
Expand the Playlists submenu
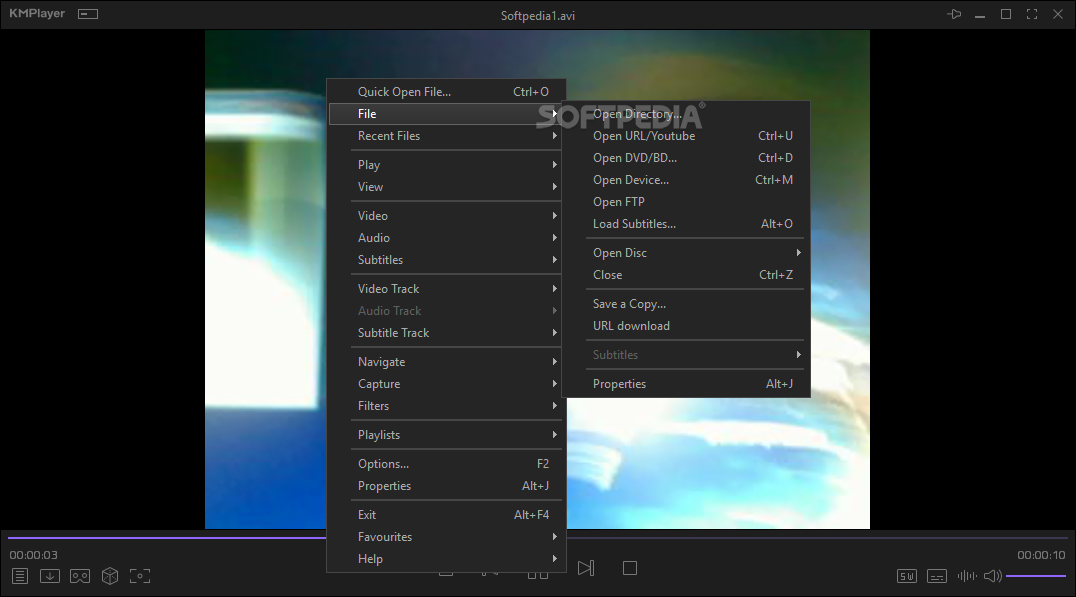[446, 435]
